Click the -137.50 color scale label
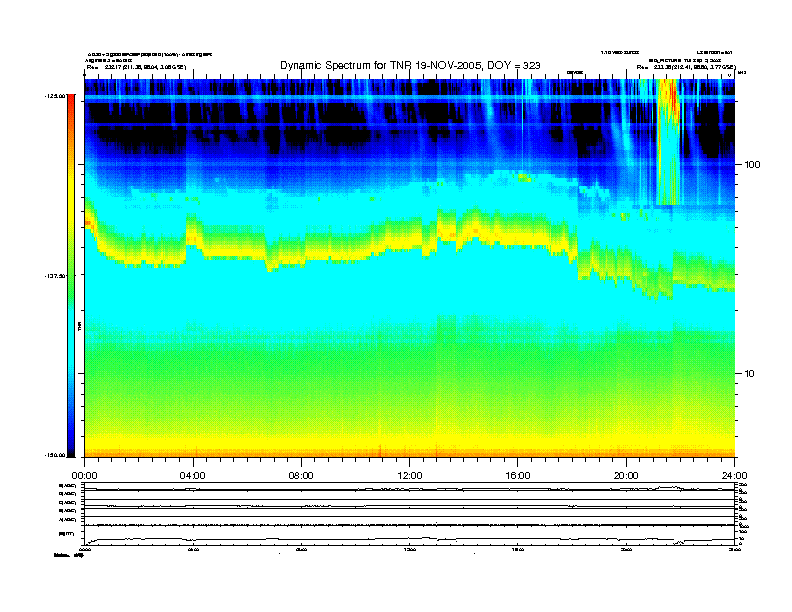 click(x=55, y=276)
